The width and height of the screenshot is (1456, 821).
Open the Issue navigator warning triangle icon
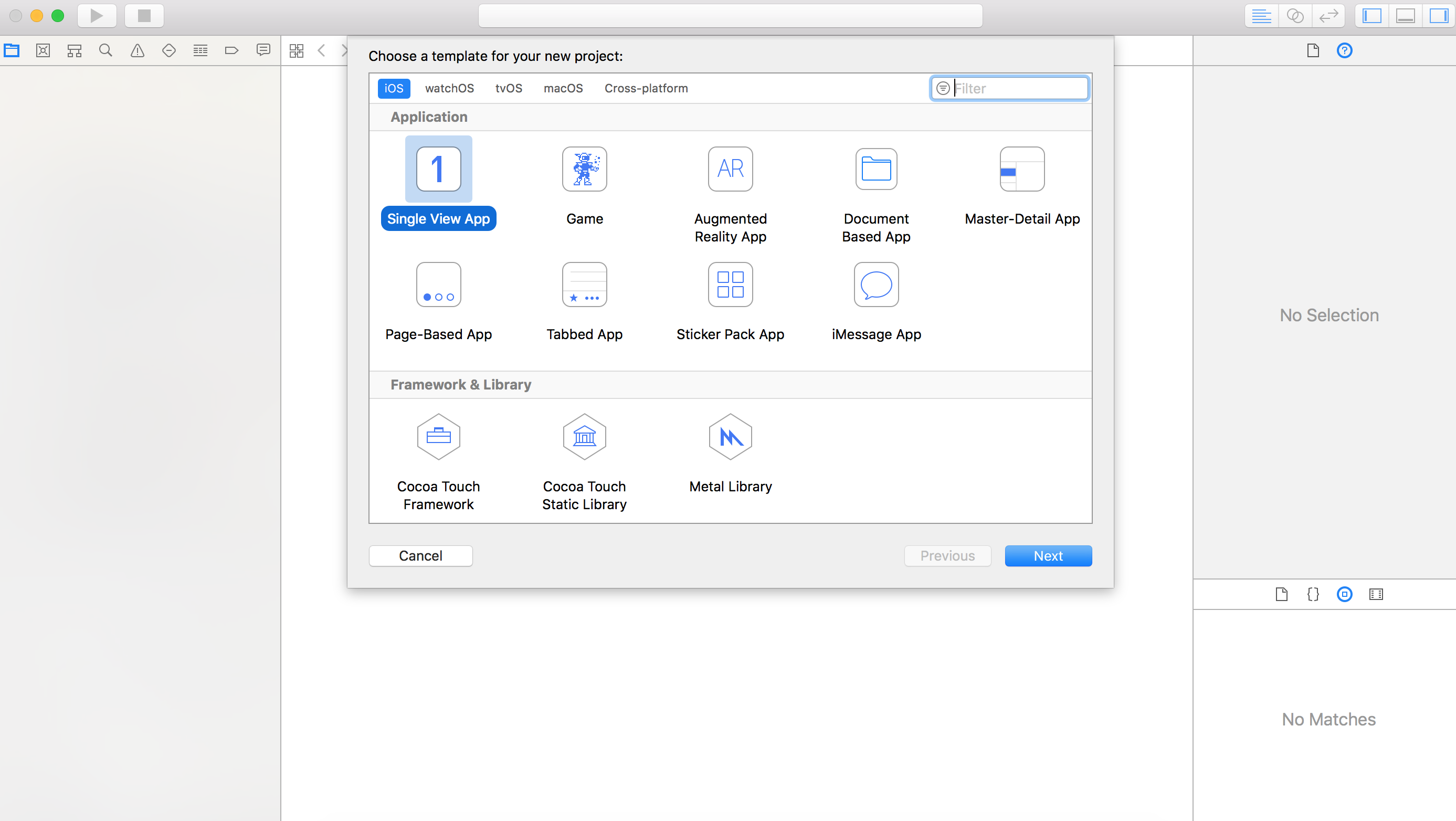(x=137, y=50)
